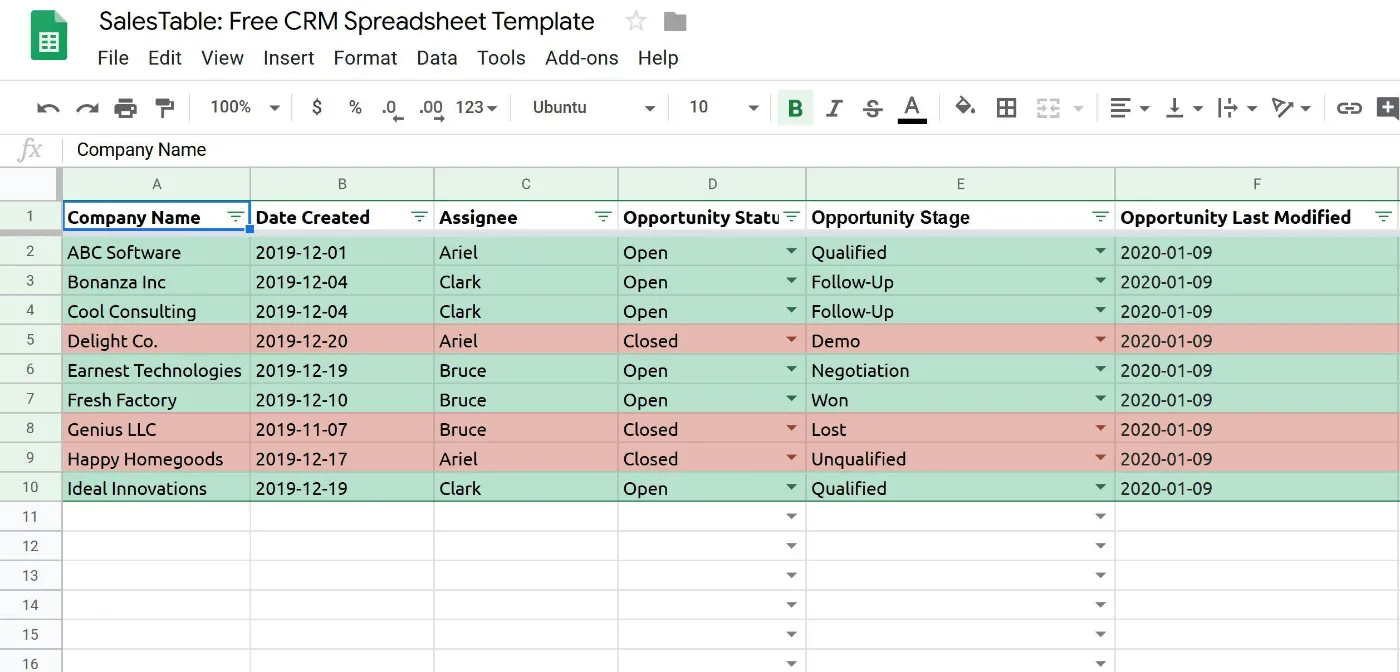Format selection as percent

(x=355, y=107)
